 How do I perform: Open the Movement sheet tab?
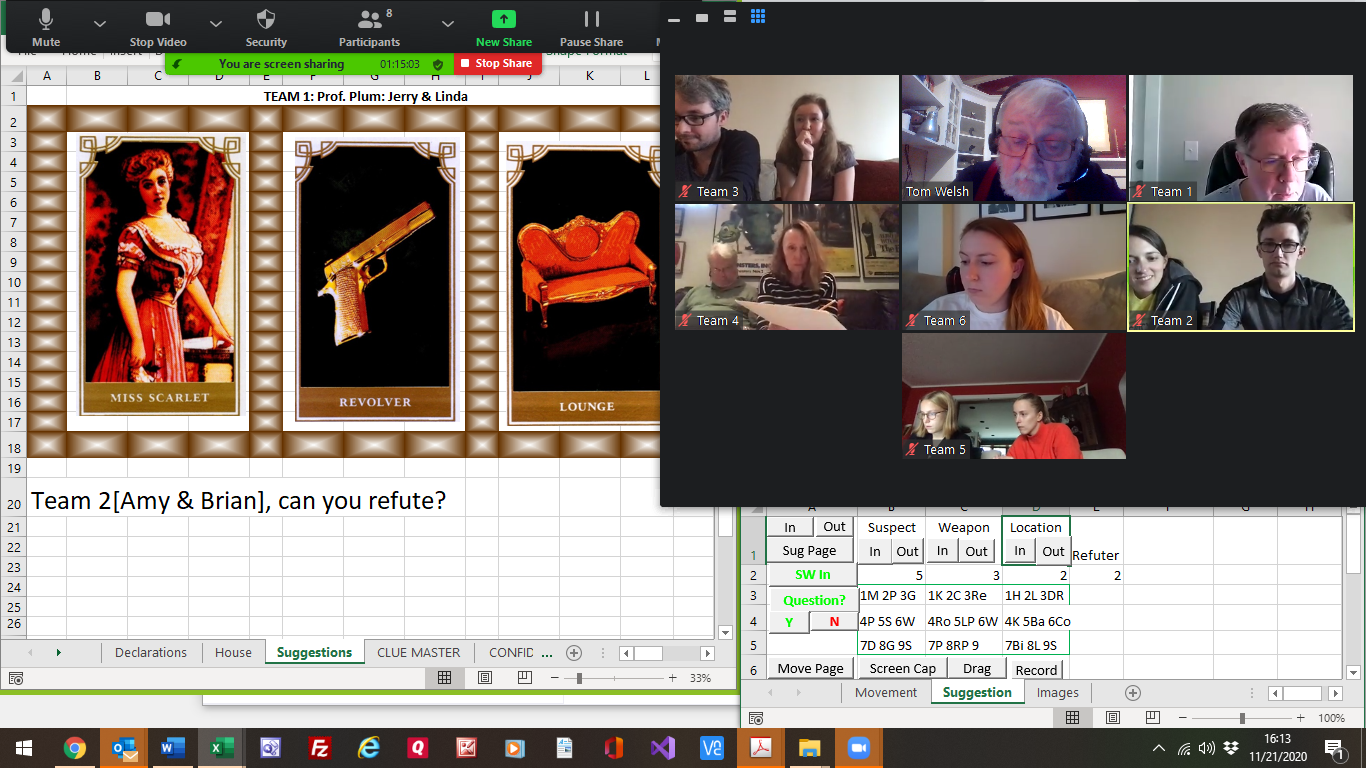886,692
